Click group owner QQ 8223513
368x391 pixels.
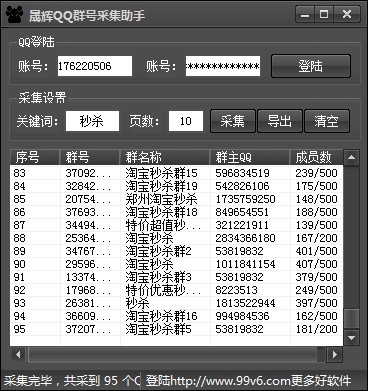(236, 290)
